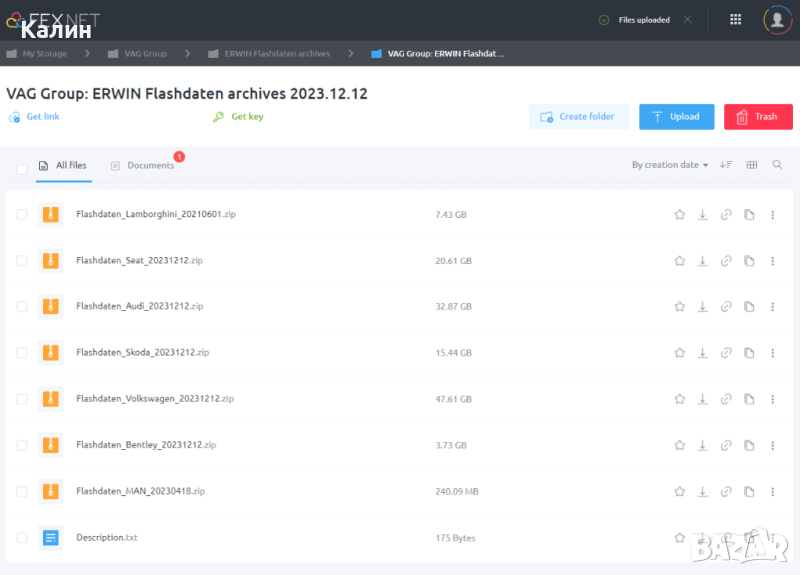Click the Get link option
Viewport: 800px width, 575px height.
42,117
